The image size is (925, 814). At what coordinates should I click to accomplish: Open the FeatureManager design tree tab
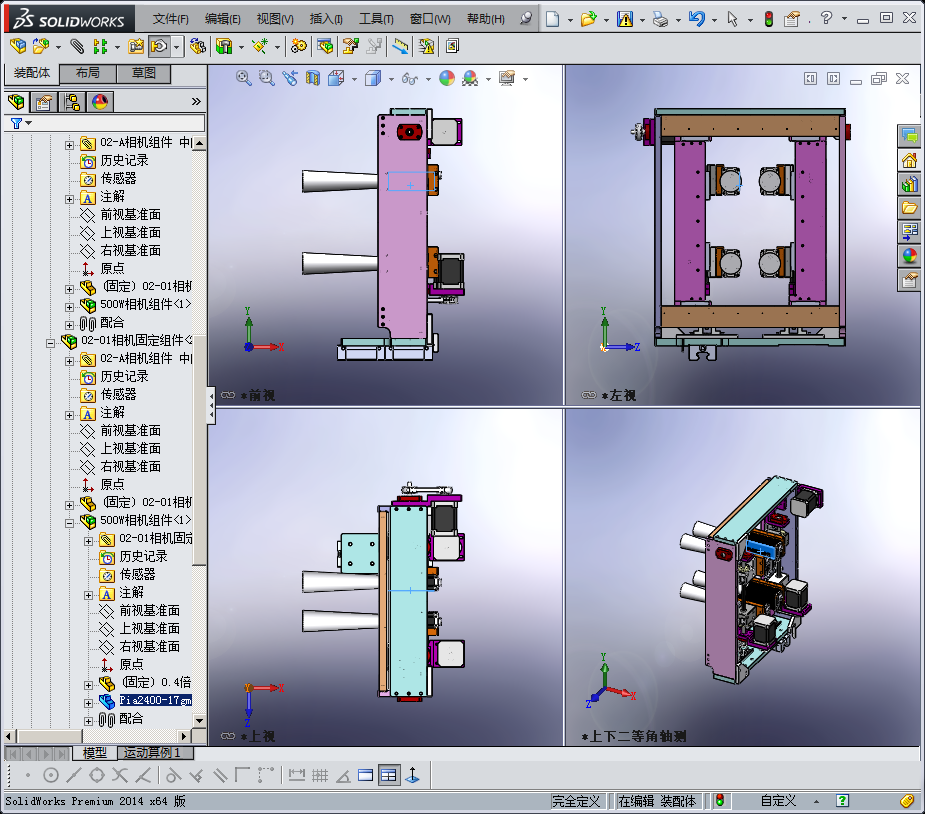(x=17, y=102)
